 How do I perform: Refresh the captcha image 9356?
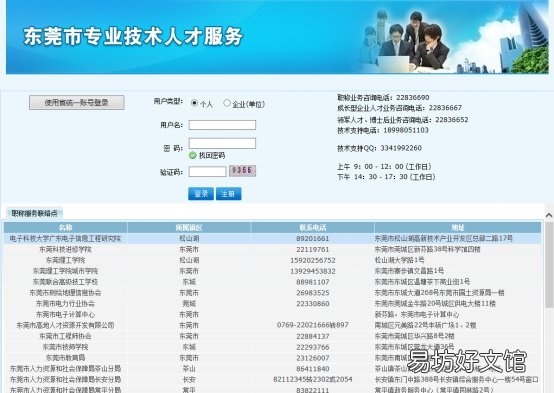point(242,171)
